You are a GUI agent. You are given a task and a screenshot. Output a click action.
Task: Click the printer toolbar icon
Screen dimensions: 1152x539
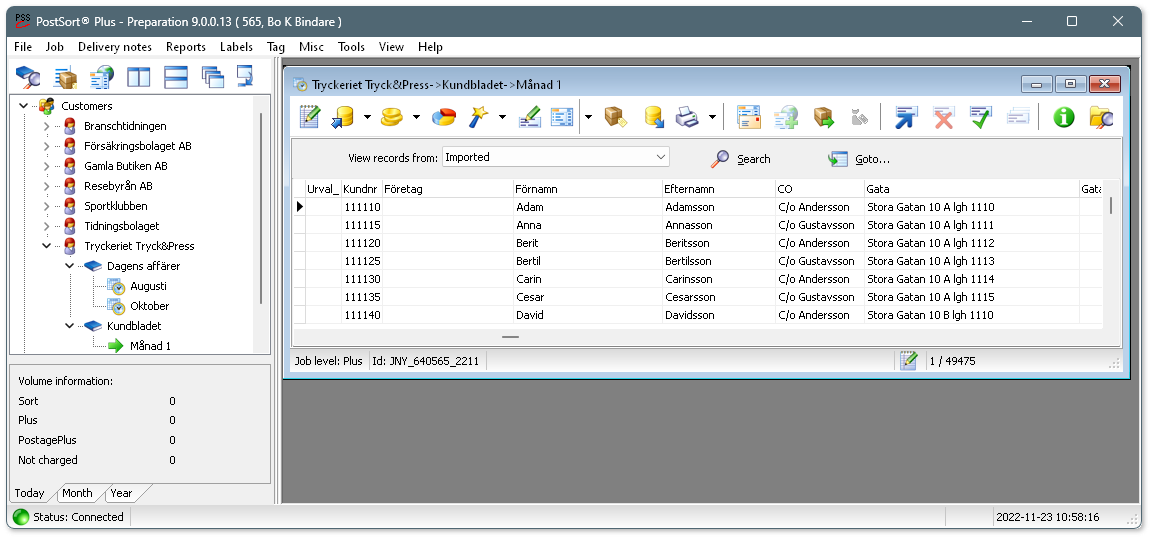pos(687,117)
